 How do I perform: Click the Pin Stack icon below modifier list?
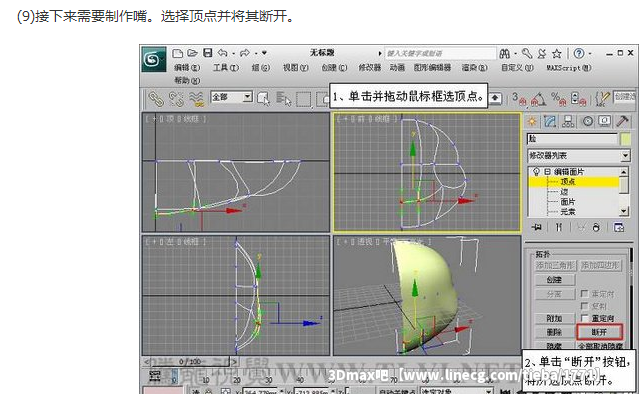tap(537, 227)
